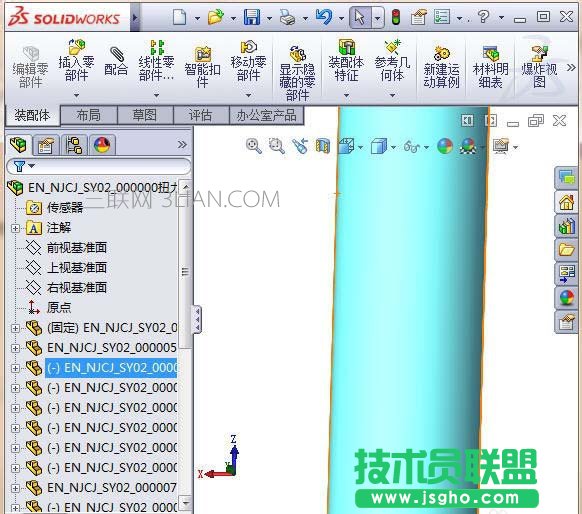The image size is (582, 514).
Task: Click Zoom to Fit magnifier icon
Action: tap(254, 146)
